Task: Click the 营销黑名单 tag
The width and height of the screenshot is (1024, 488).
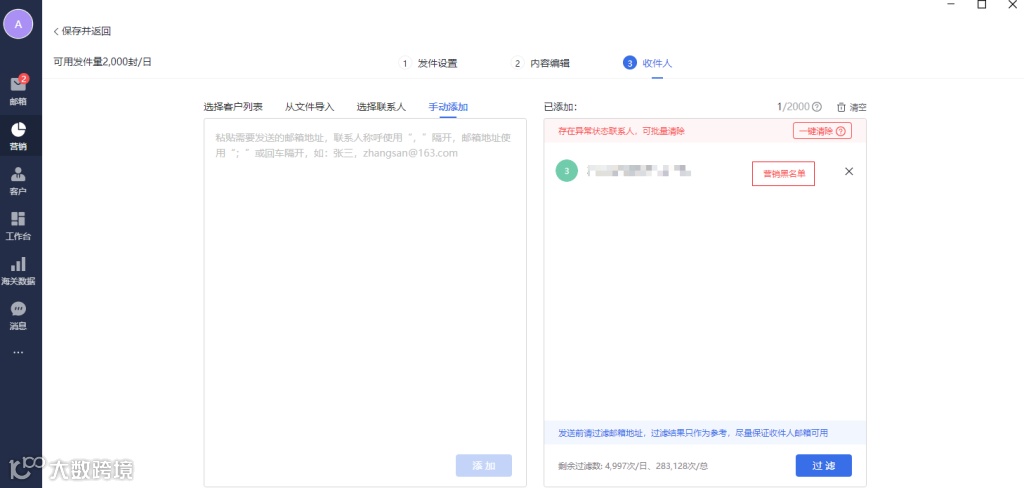Action: point(784,174)
